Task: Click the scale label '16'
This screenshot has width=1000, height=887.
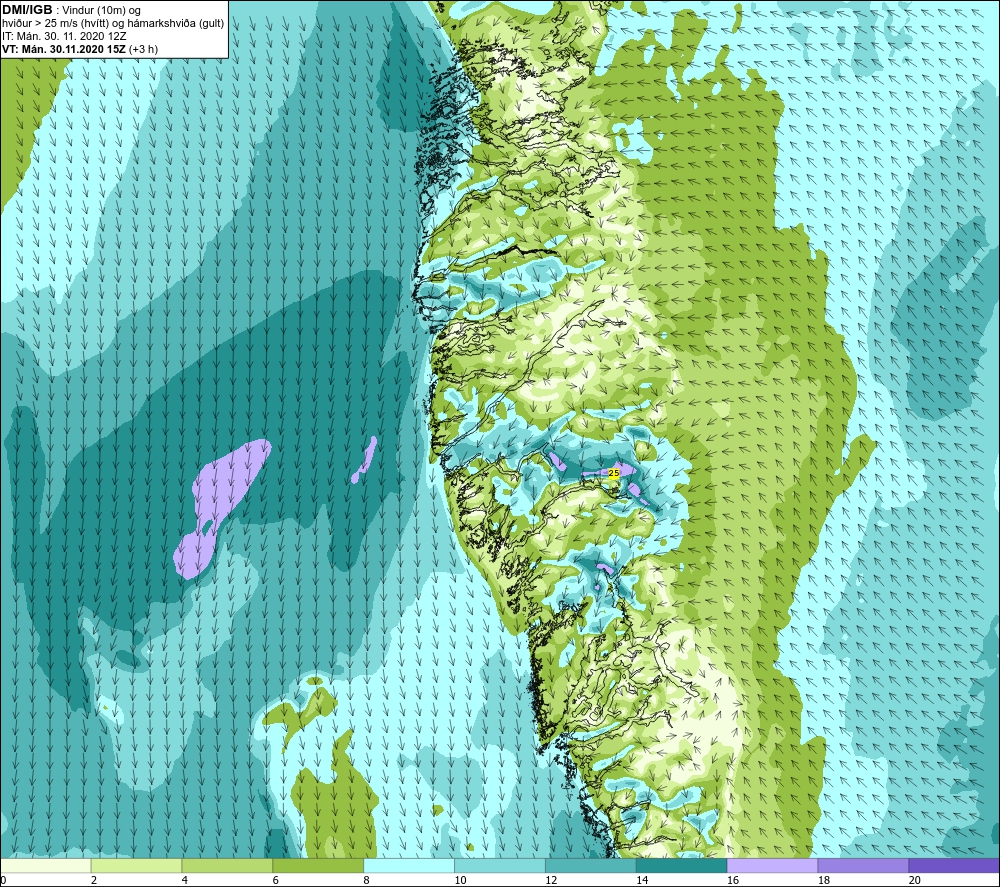Action: (x=733, y=881)
